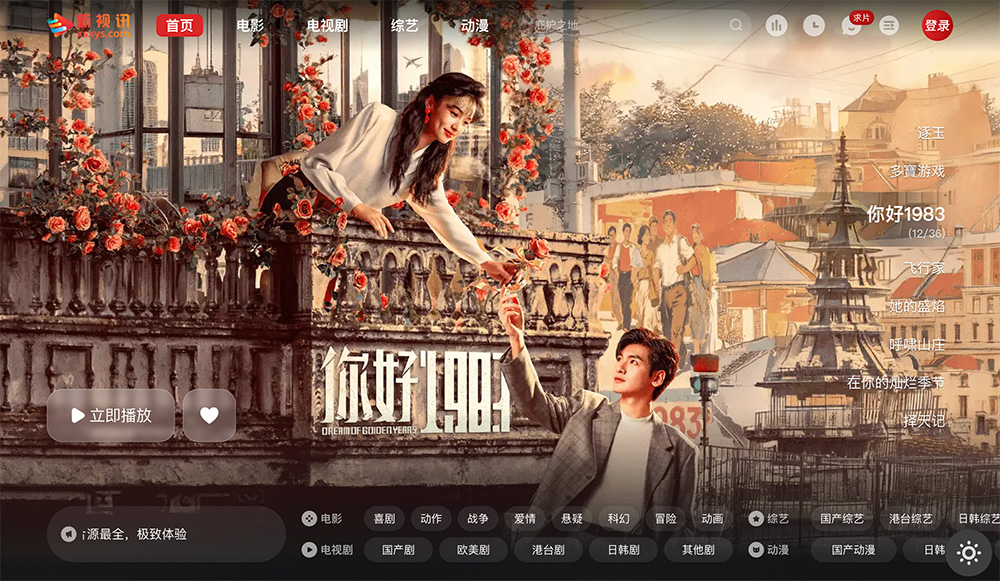
Task: Open the list menu icon
Action: pos(889,26)
